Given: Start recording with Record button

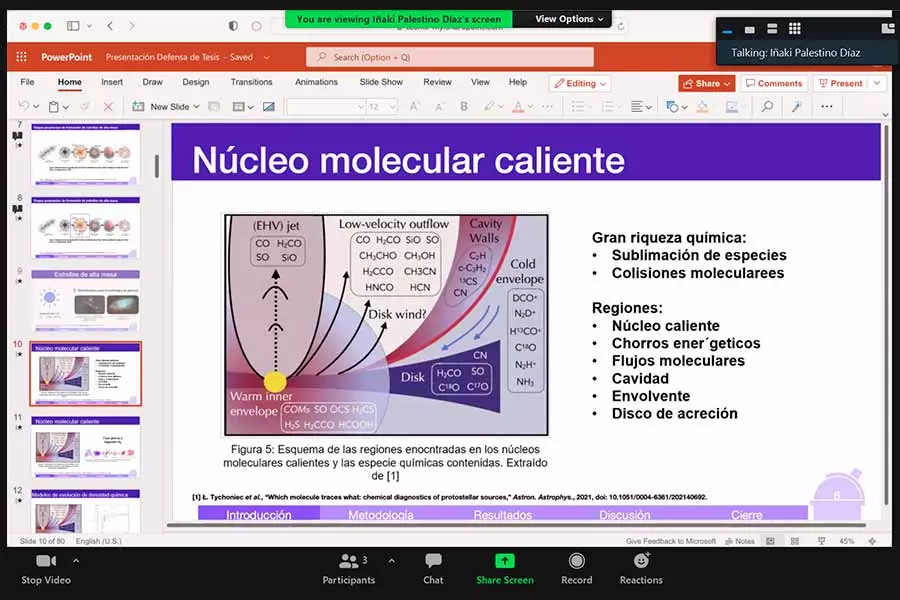Looking at the screenshot, I should click(x=576, y=569).
